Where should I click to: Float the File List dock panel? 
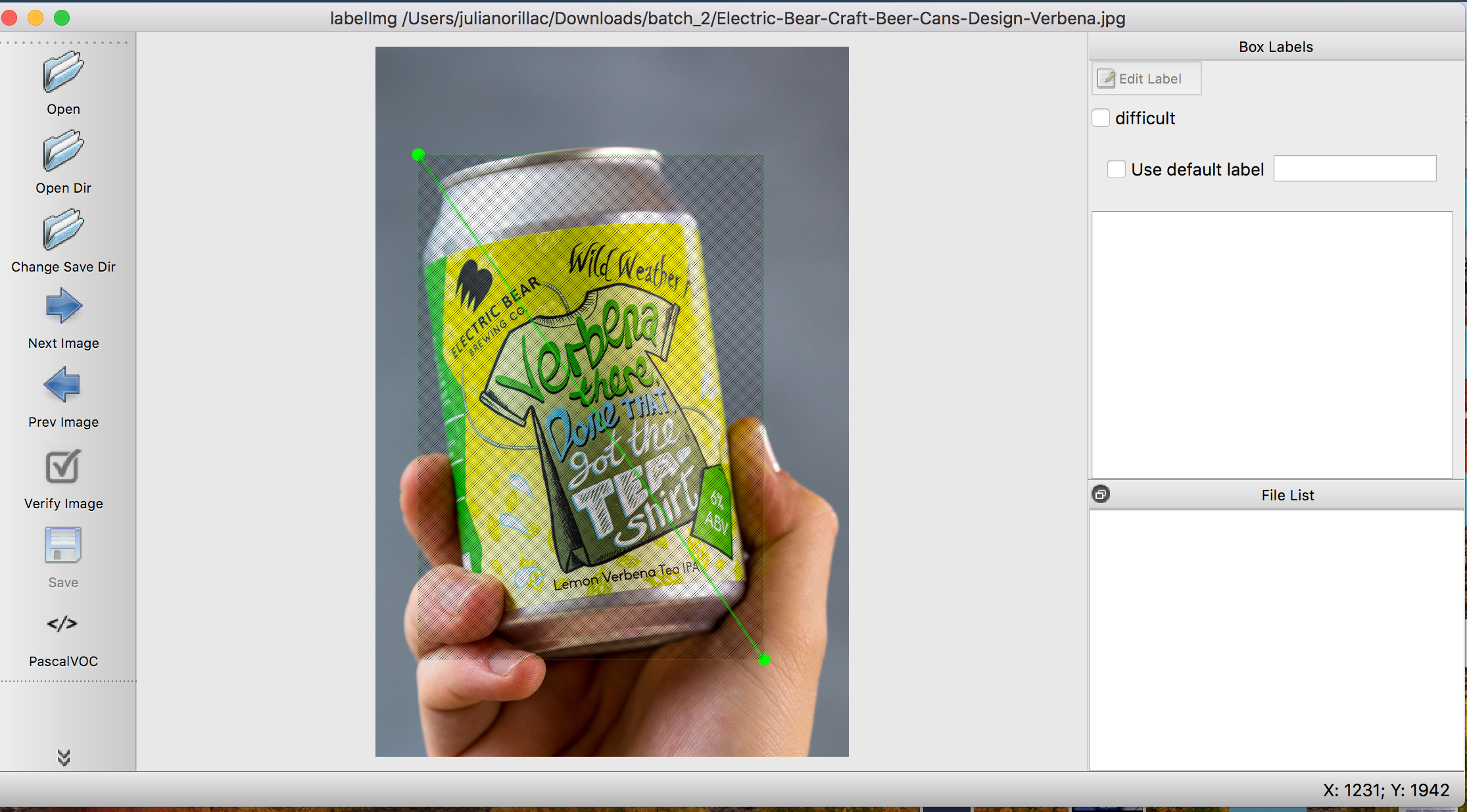1101,494
